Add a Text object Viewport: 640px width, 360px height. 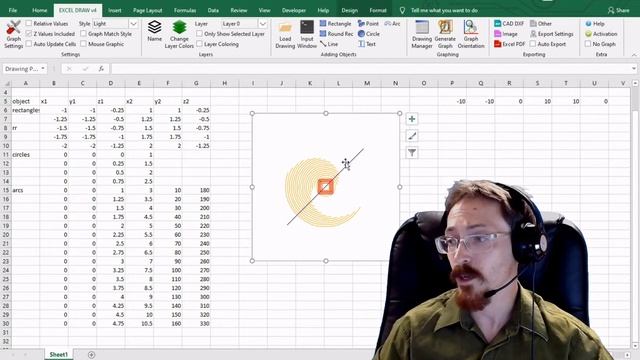tap(367, 44)
